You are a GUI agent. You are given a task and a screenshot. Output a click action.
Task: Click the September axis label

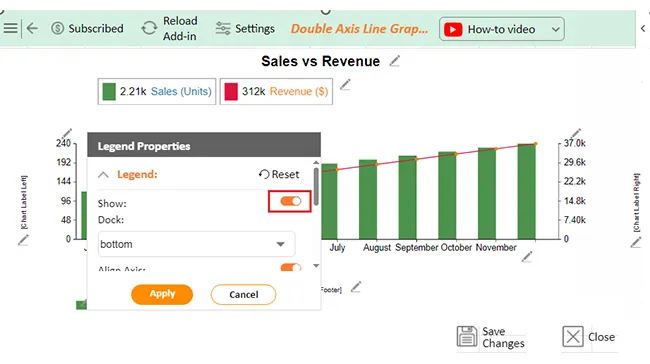click(x=416, y=248)
